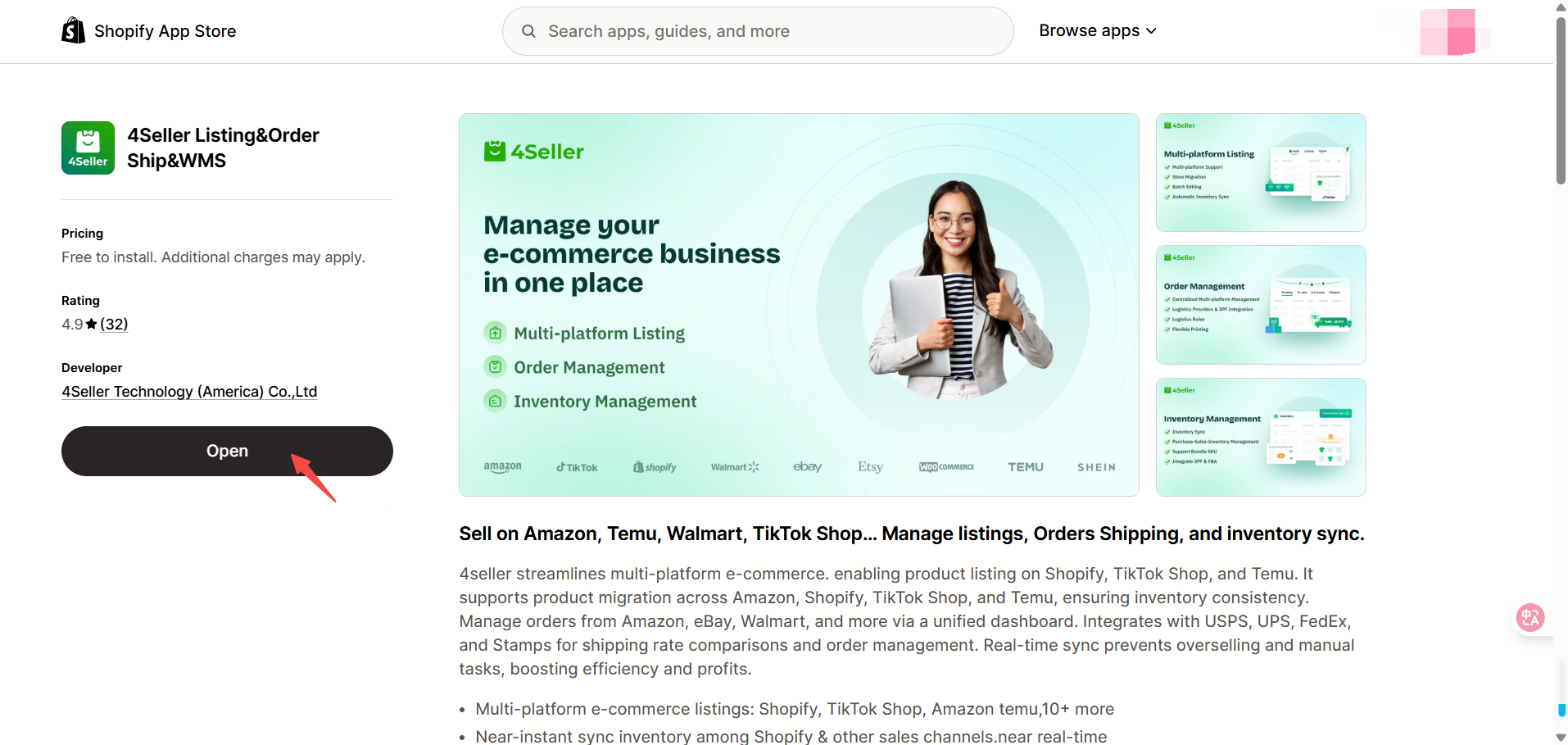This screenshot has height=745, width=1568.
Task: Click the translate floating icon
Action: 1529,617
